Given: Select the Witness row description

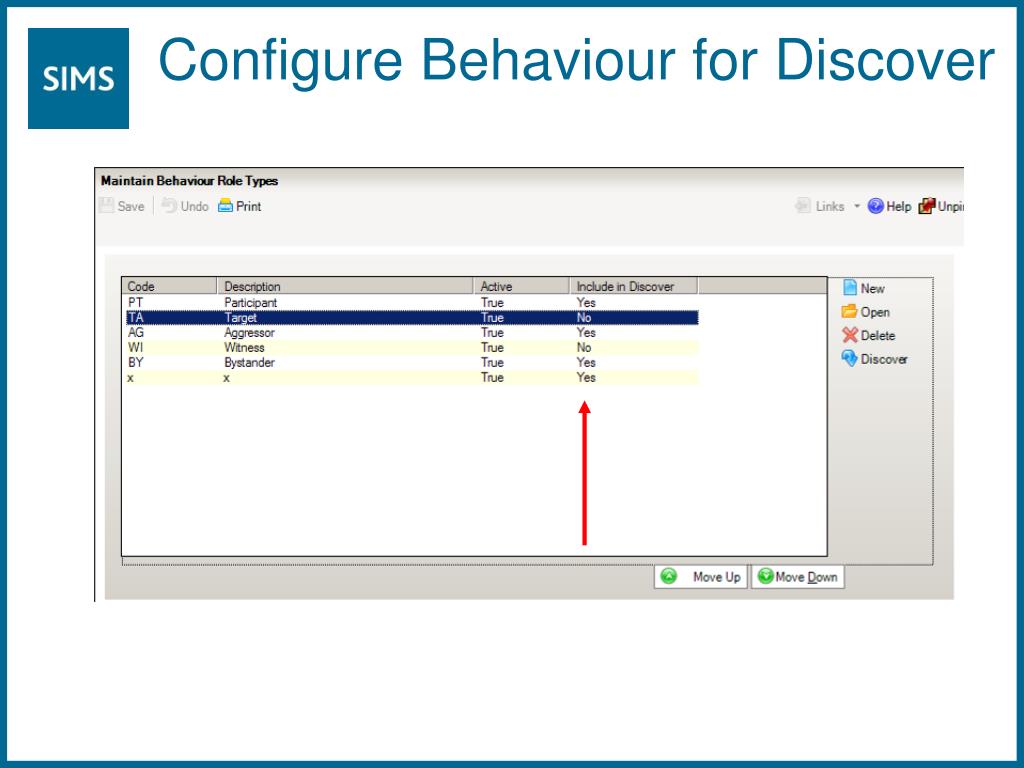Looking at the screenshot, I should coord(244,347).
